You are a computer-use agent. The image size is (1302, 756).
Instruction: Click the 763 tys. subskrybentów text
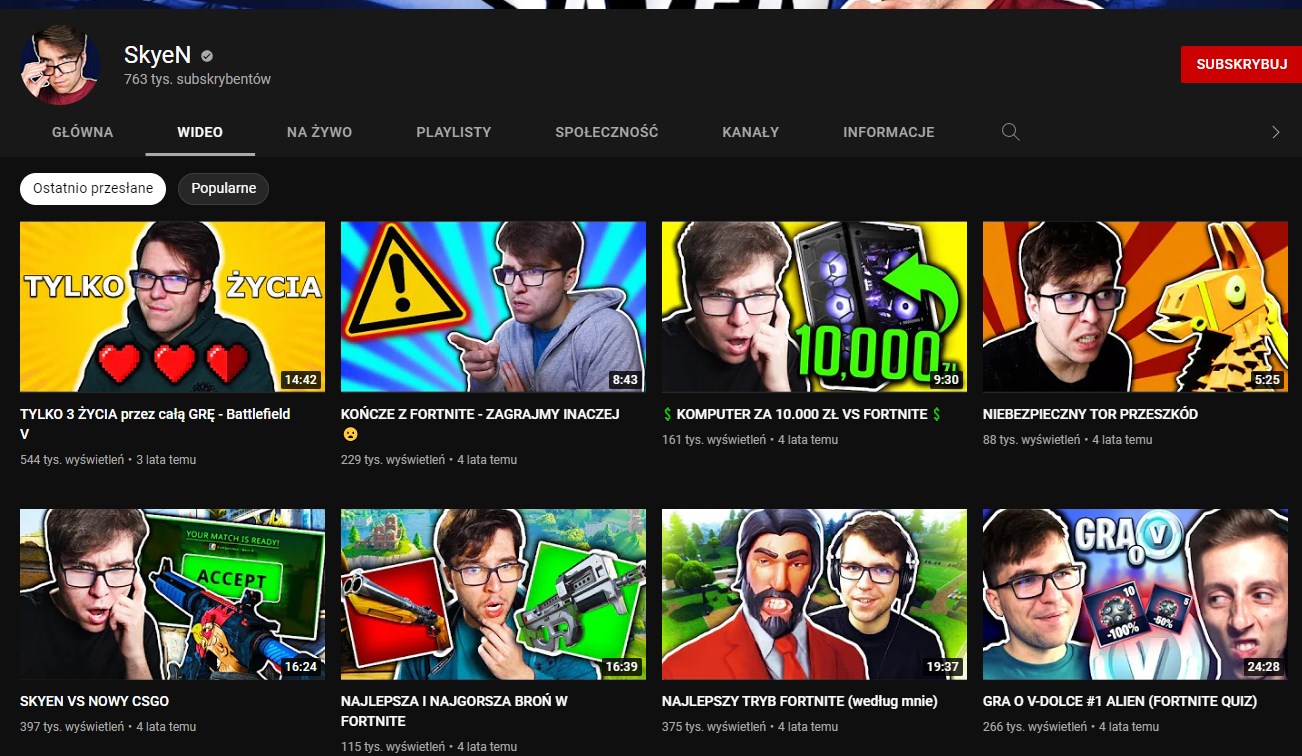(197, 79)
